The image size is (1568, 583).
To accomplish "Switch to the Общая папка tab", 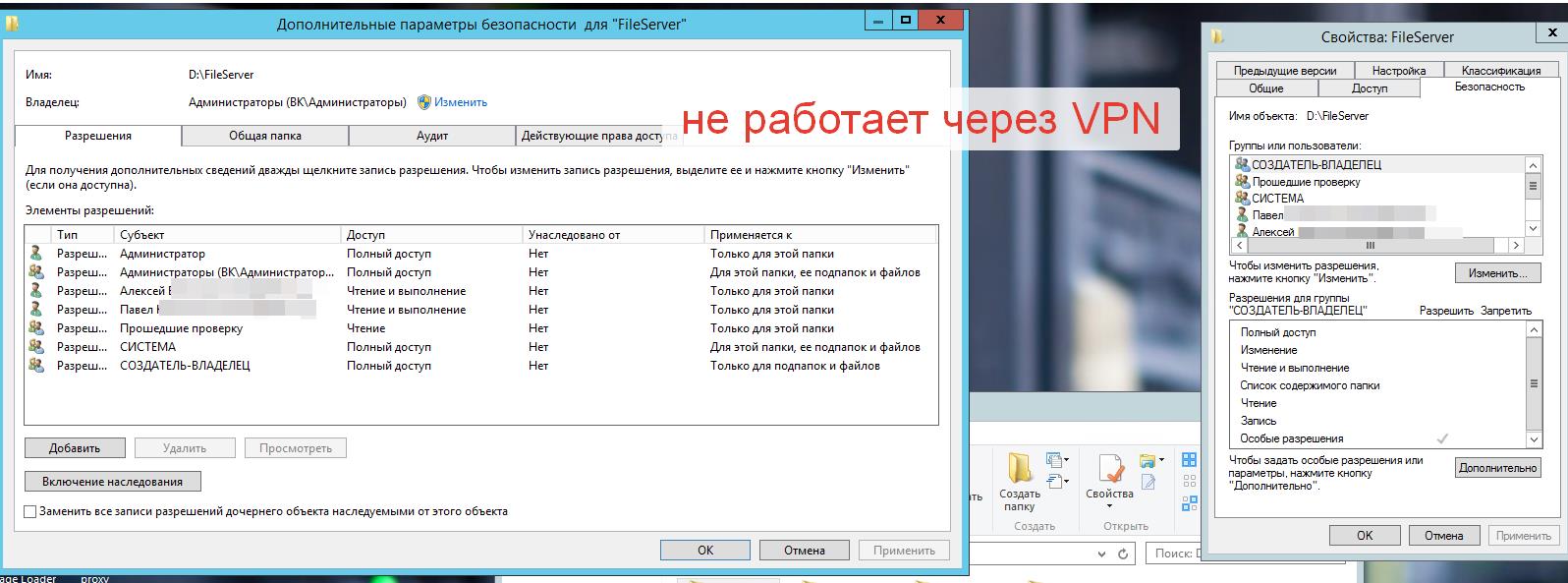I will (x=265, y=136).
